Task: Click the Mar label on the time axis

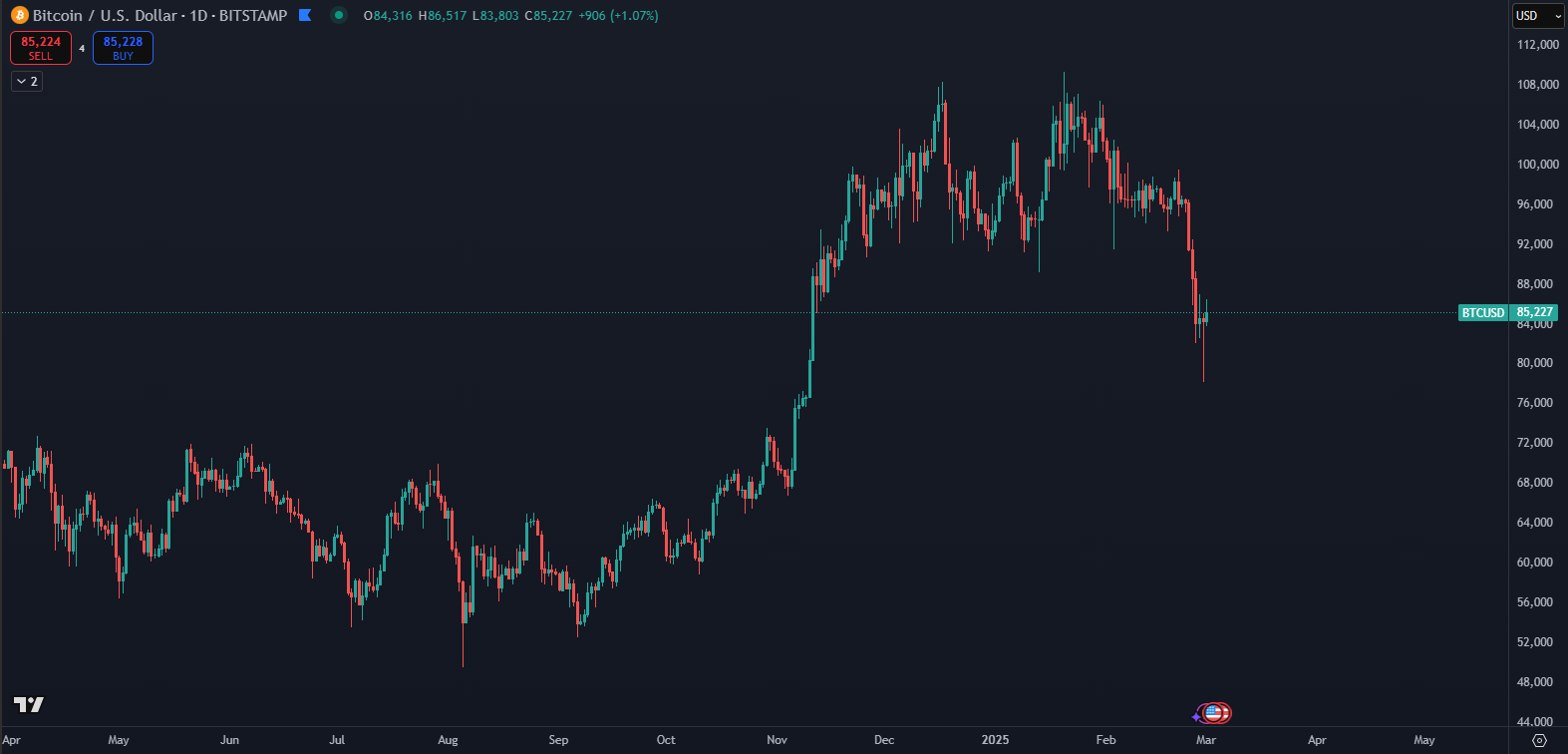Action: 1206,740
